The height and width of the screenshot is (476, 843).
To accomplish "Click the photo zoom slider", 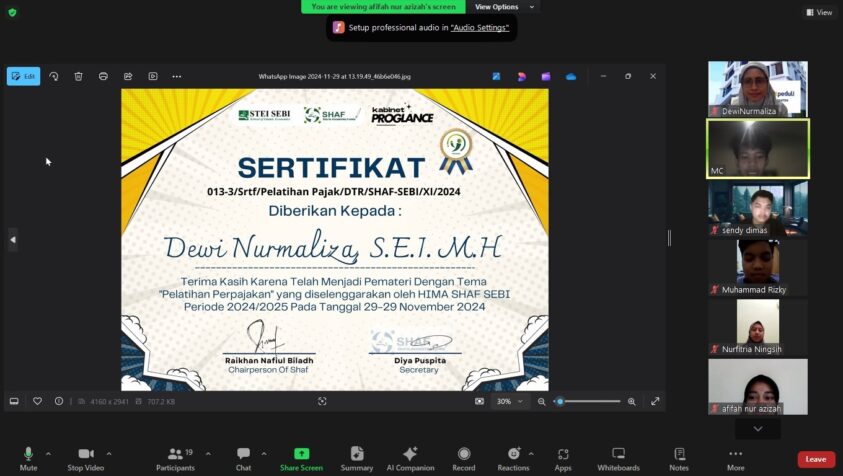I will (x=590, y=401).
